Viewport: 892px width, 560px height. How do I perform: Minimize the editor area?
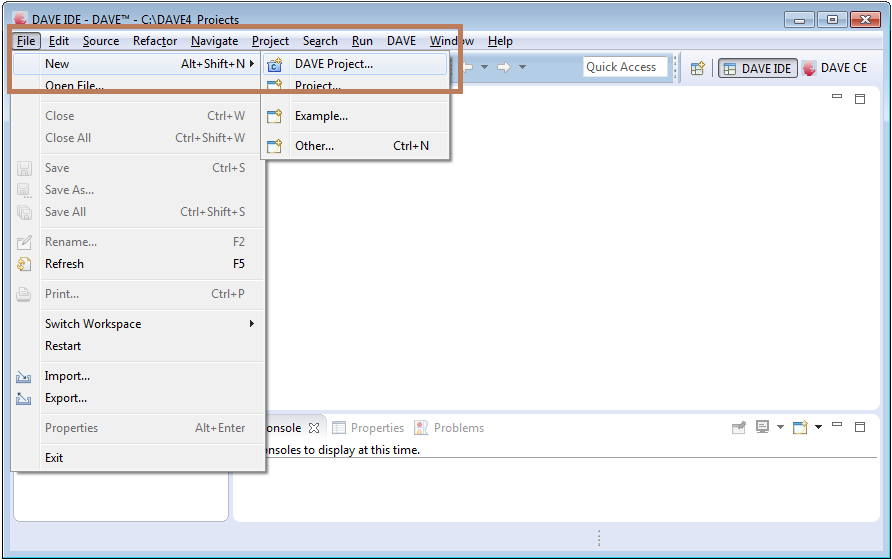(837, 97)
